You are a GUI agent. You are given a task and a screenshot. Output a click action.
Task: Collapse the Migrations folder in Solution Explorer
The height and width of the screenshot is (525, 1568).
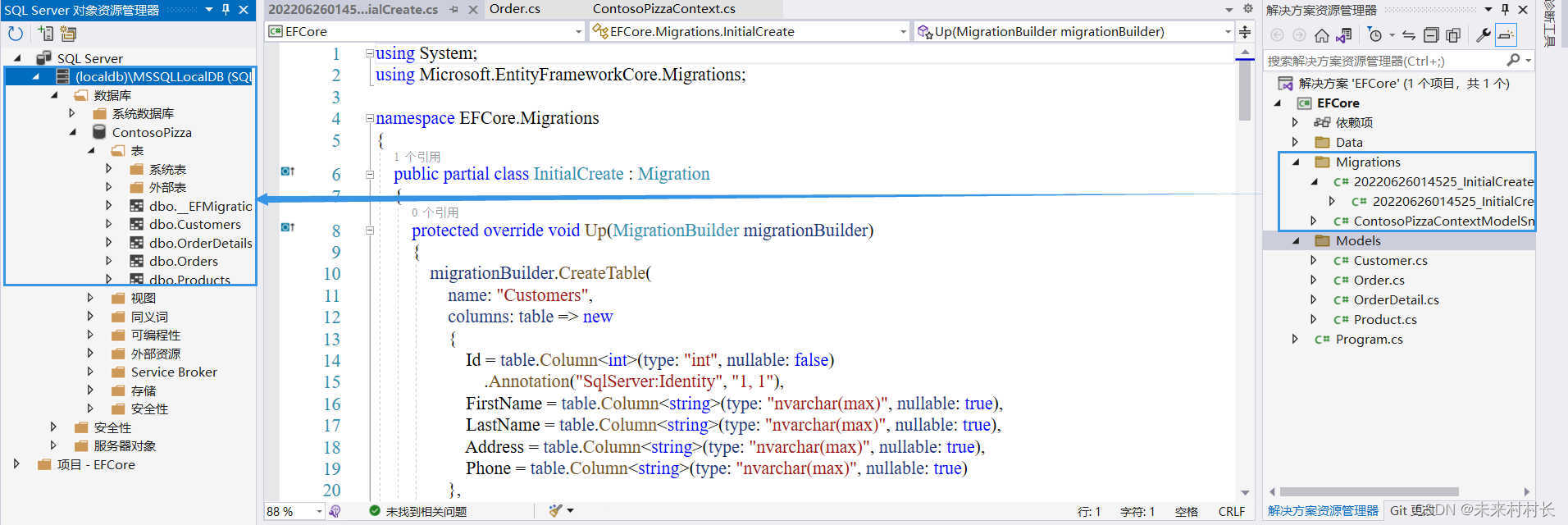1296,162
